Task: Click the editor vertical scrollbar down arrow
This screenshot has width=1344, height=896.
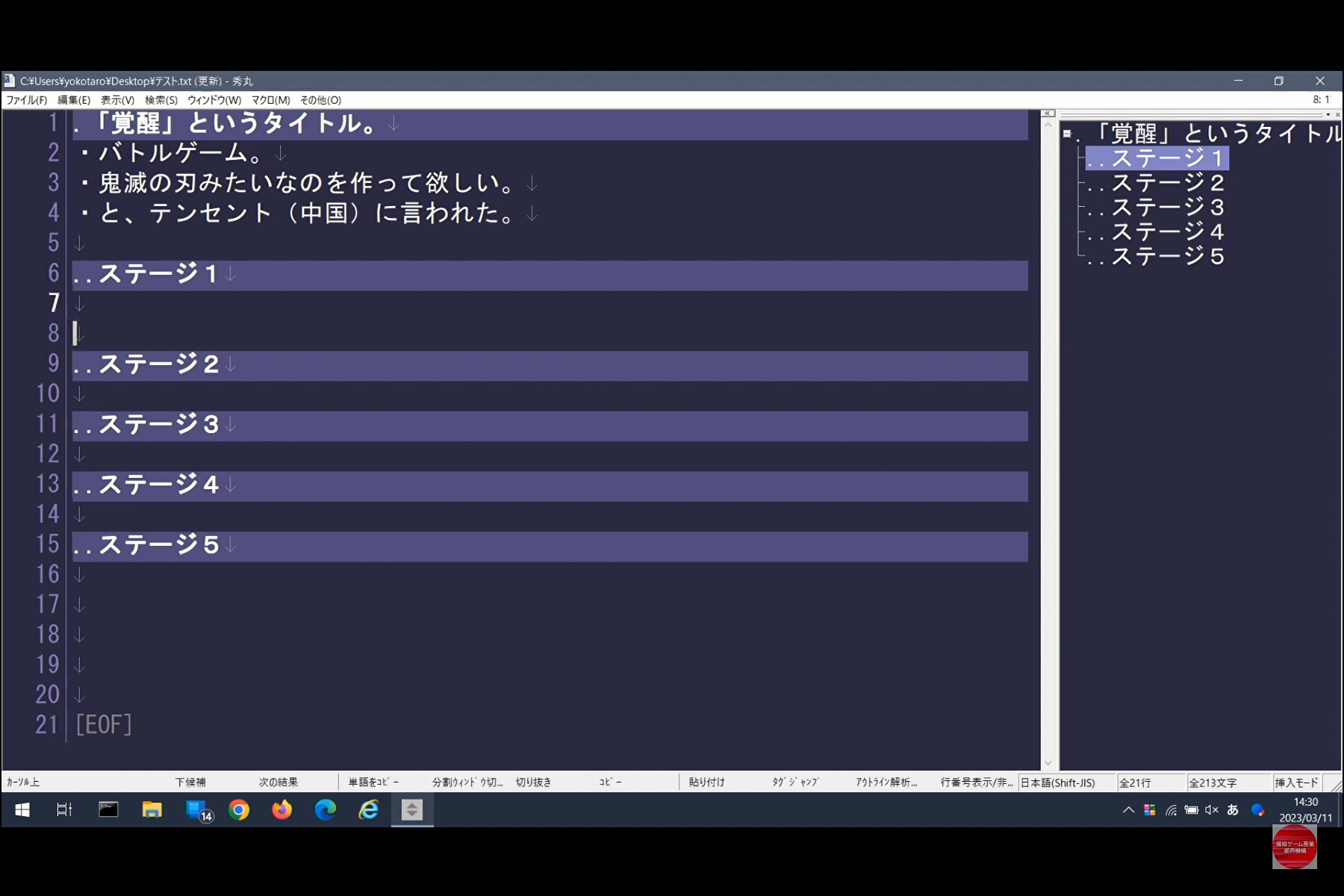Action: click(1048, 763)
